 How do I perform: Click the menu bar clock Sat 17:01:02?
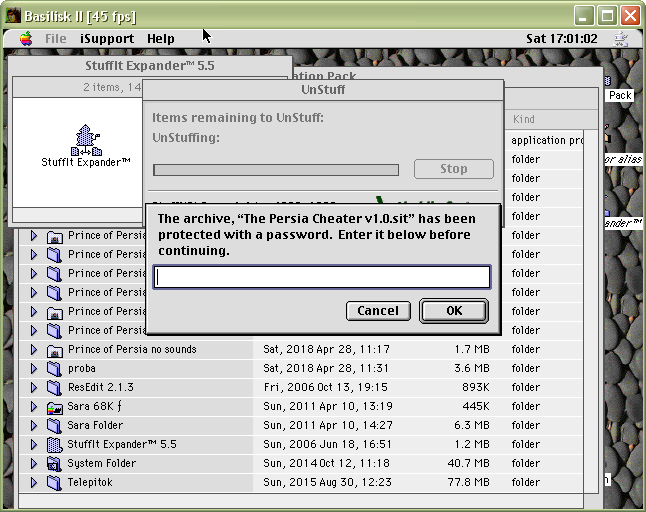pos(562,39)
